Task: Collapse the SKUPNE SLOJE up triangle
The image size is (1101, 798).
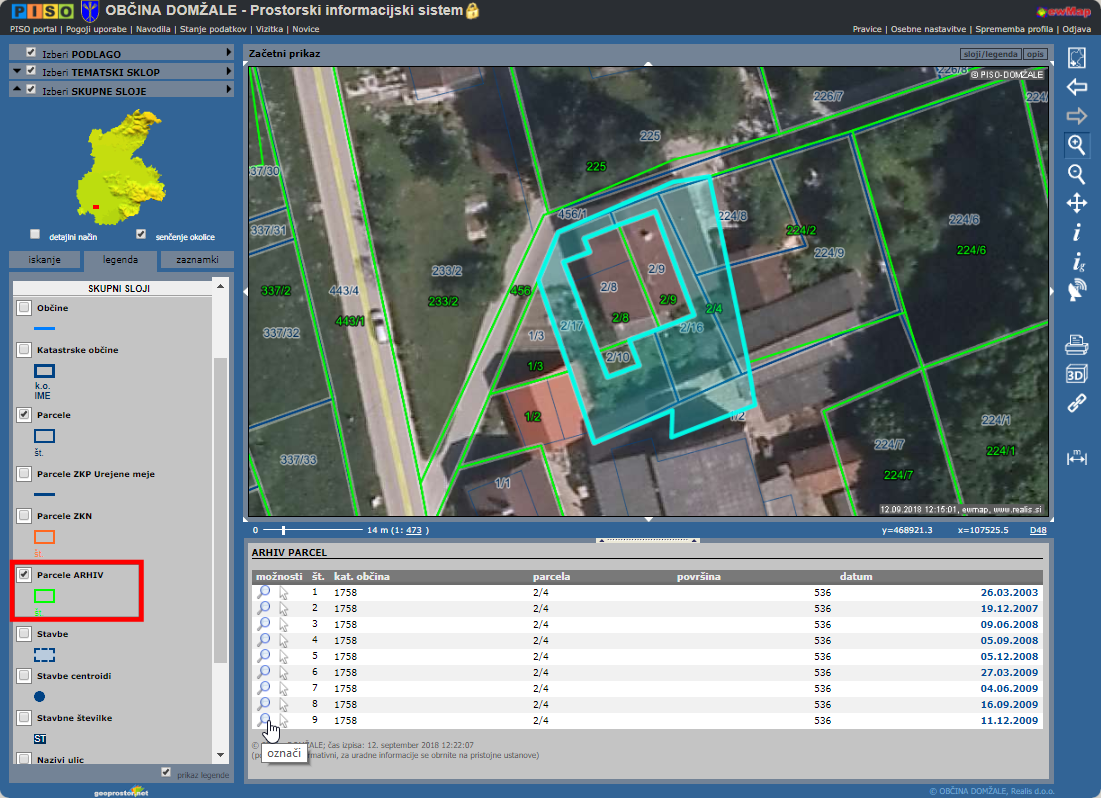Action: (17, 90)
